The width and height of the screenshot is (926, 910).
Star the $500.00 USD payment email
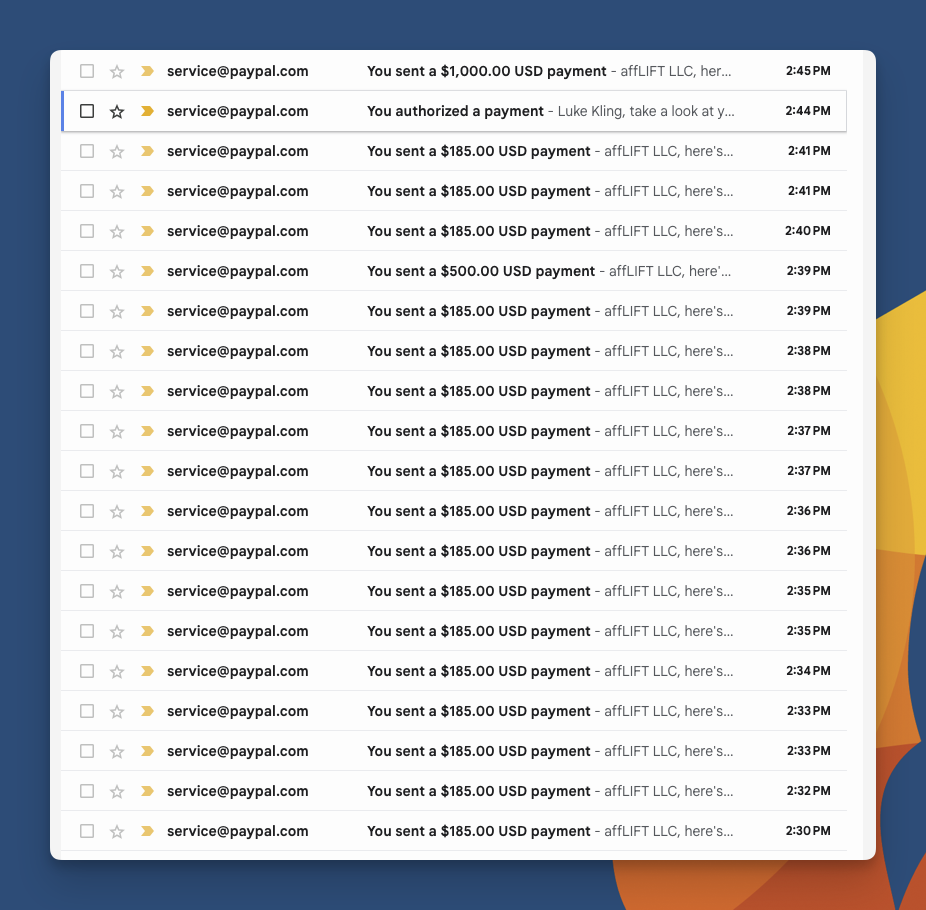pos(117,271)
